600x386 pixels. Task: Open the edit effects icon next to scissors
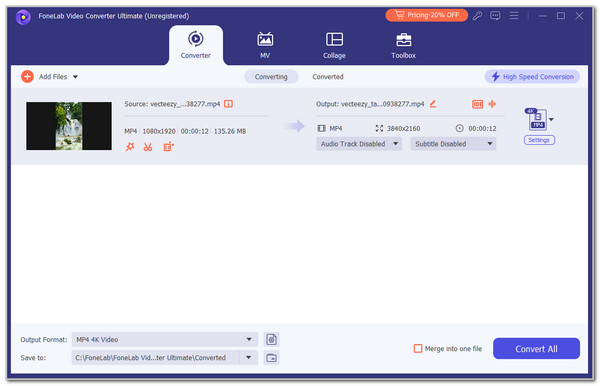click(x=168, y=147)
